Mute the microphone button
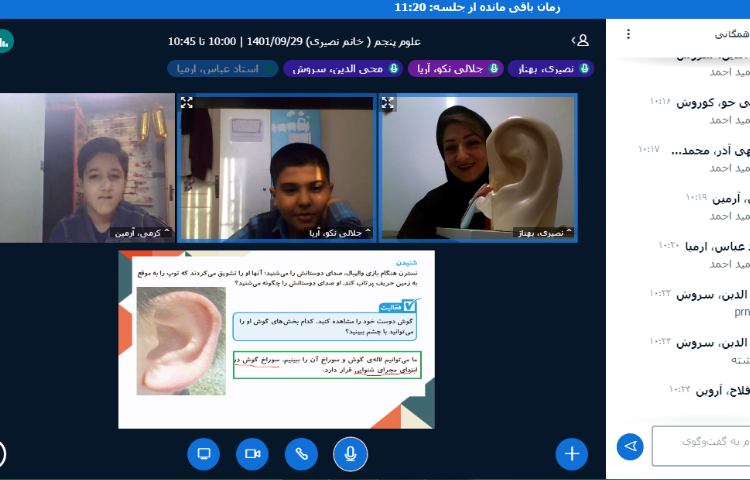The width and height of the screenshot is (750, 480). tap(350, 454)
